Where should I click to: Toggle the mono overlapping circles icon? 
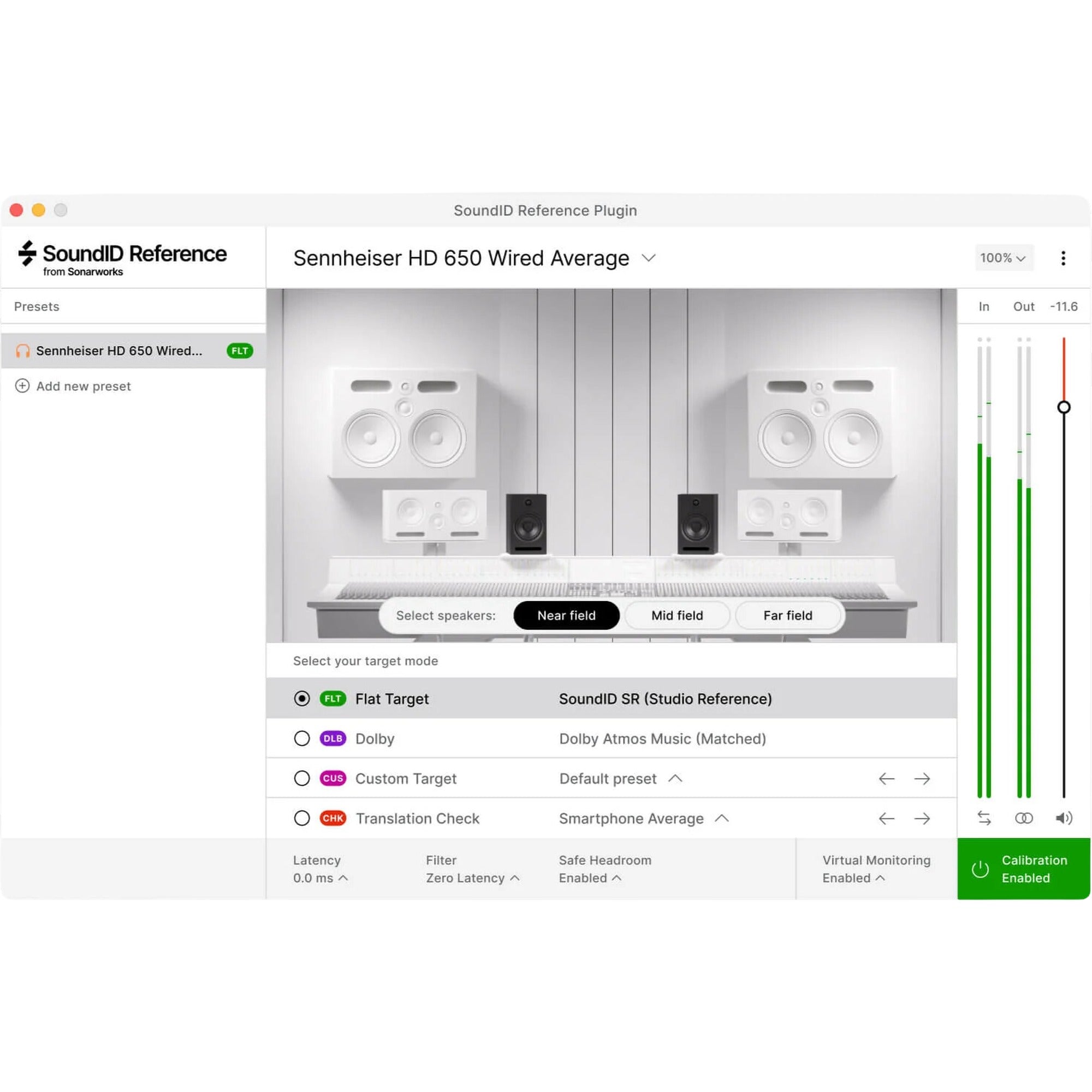pyautogui.click(x=1024, y=818)
